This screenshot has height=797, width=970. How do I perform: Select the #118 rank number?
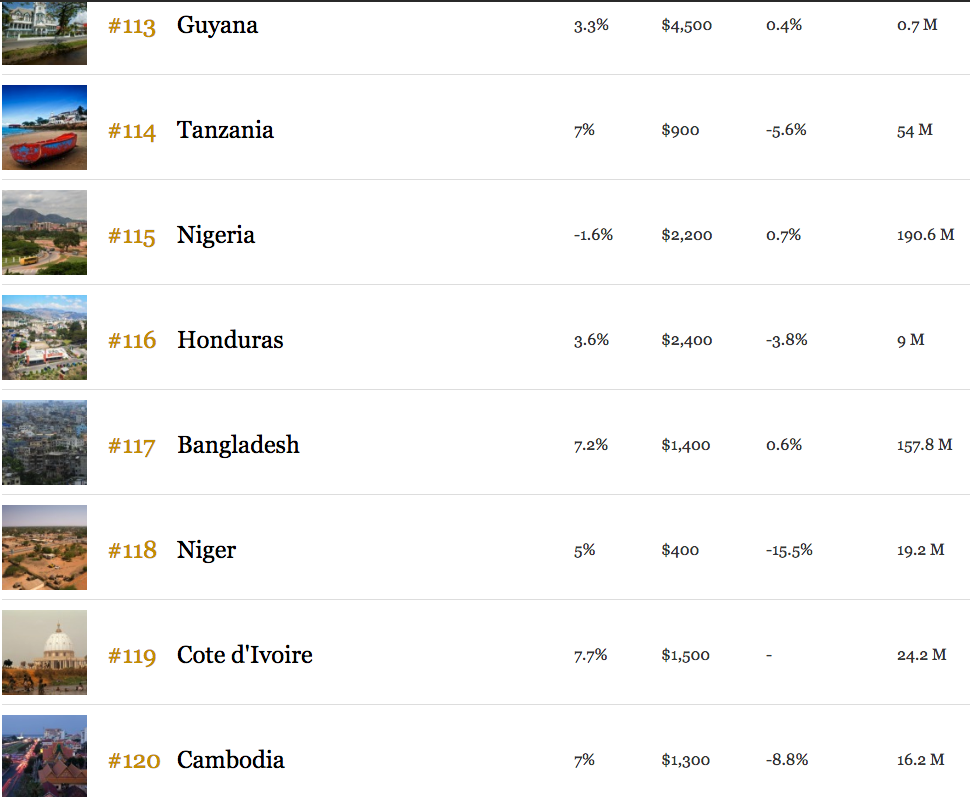point(132,550)
